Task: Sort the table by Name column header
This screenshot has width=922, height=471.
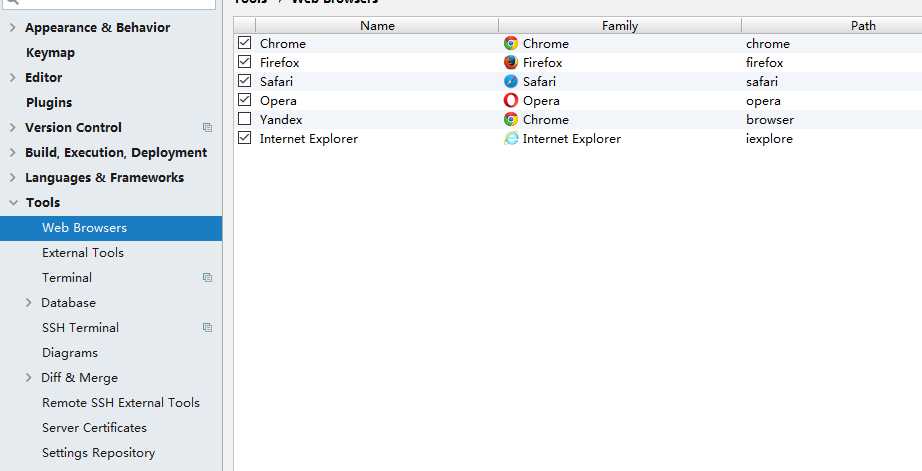Action: pyautogui.click(x=377, y=25)
